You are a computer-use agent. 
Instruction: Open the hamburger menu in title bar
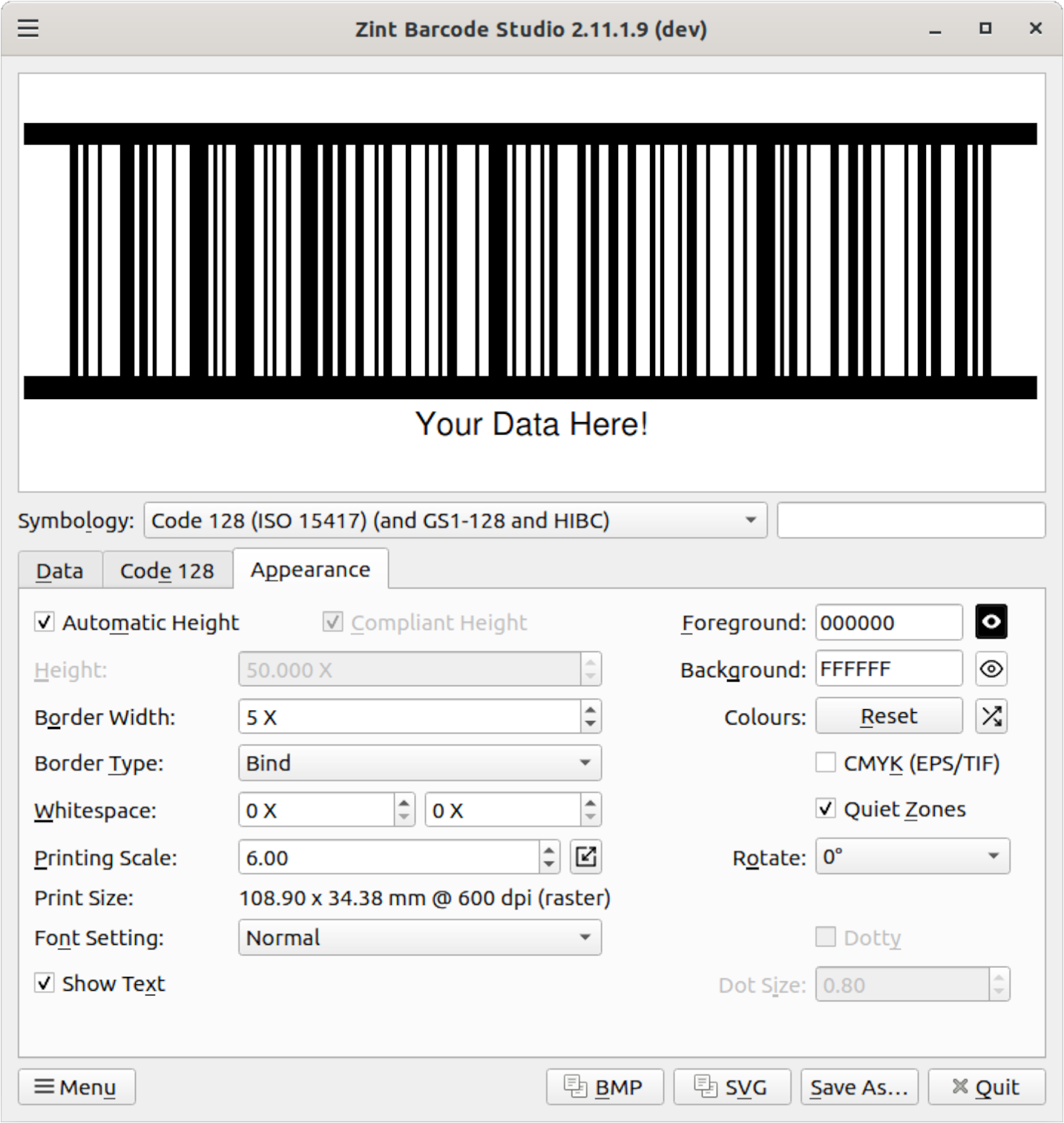pos(28,29)
